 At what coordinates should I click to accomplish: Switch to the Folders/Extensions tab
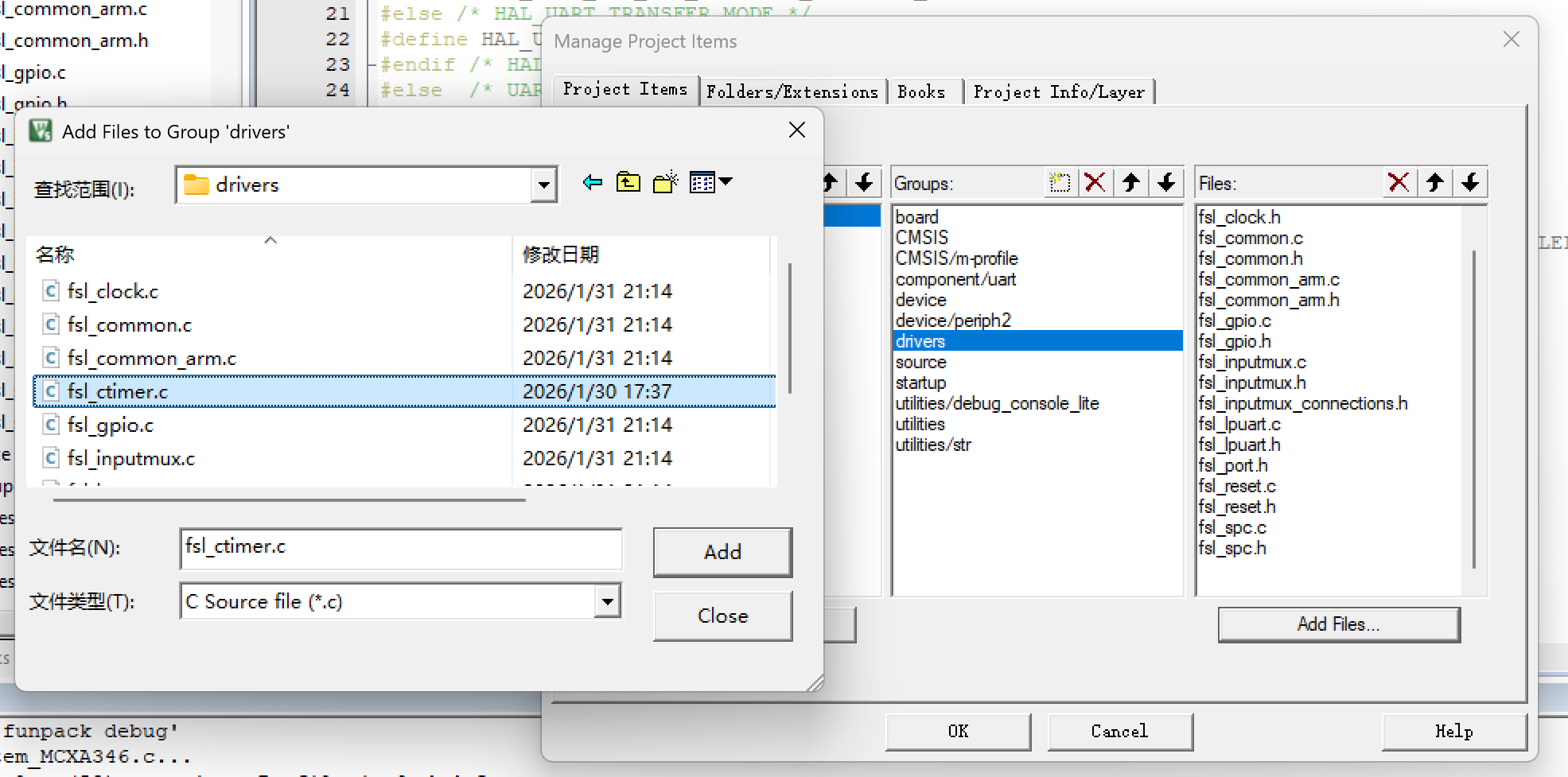click(x=792, y=91)
